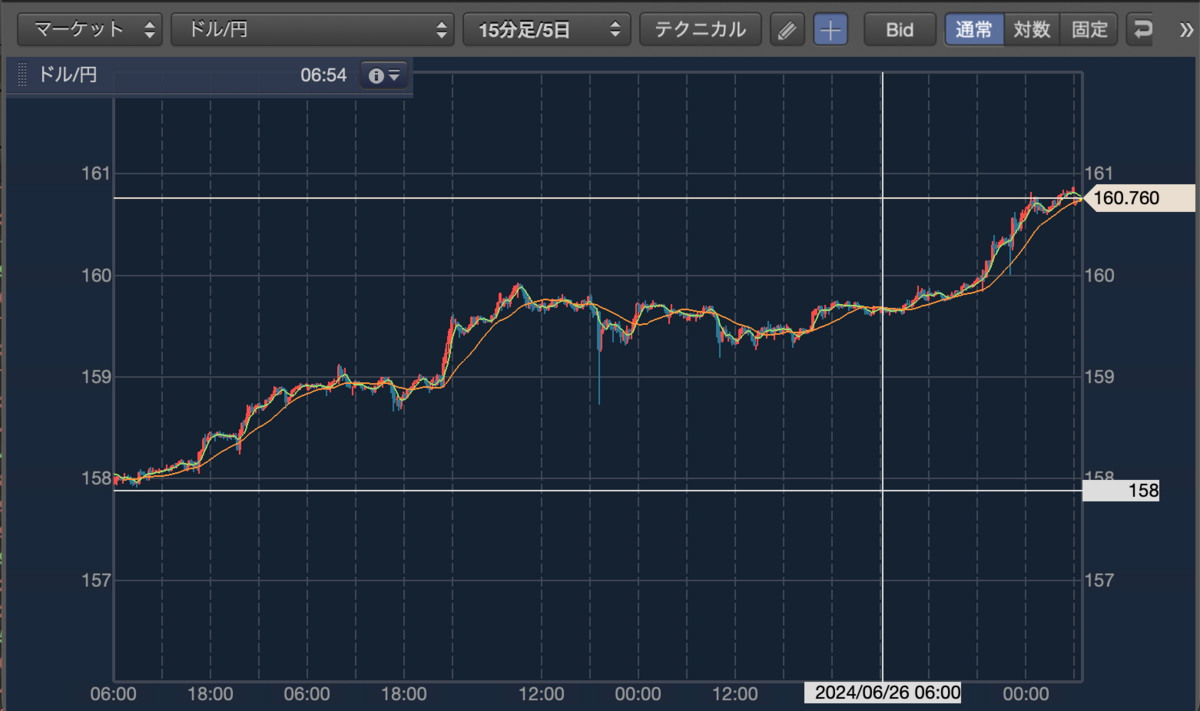The image size is (1200, 711).
Task: Click the 157 label on right axis
Action: click(1098, 580)
